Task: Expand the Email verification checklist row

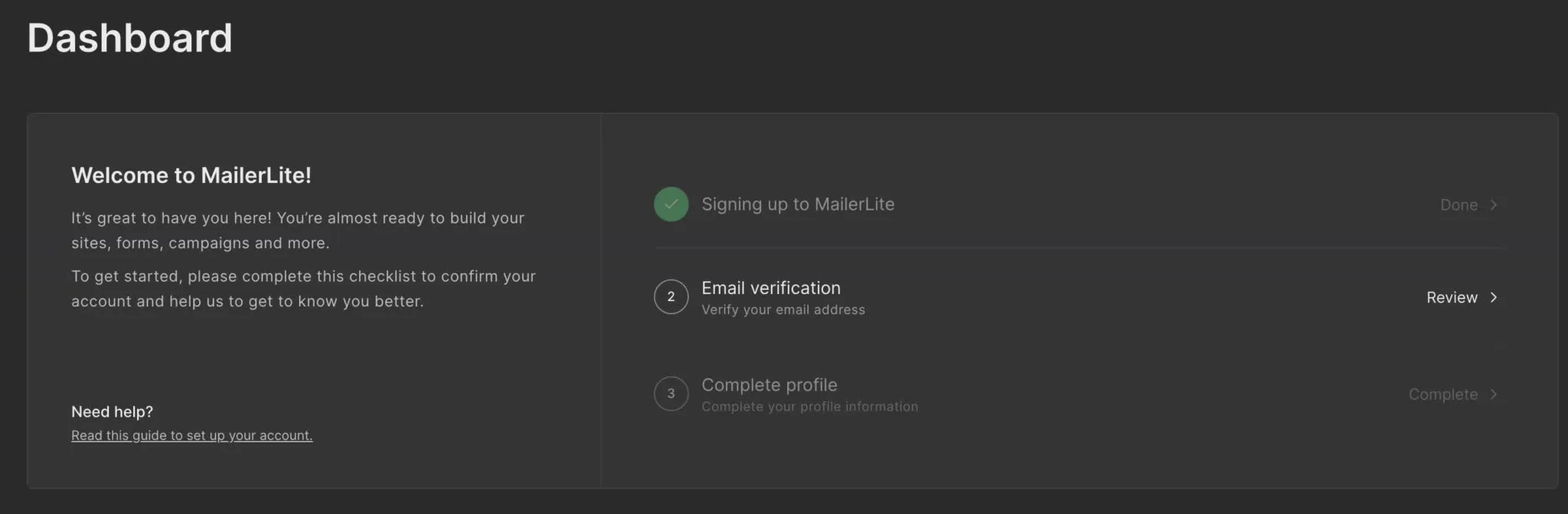Action: coord(1072,296)
